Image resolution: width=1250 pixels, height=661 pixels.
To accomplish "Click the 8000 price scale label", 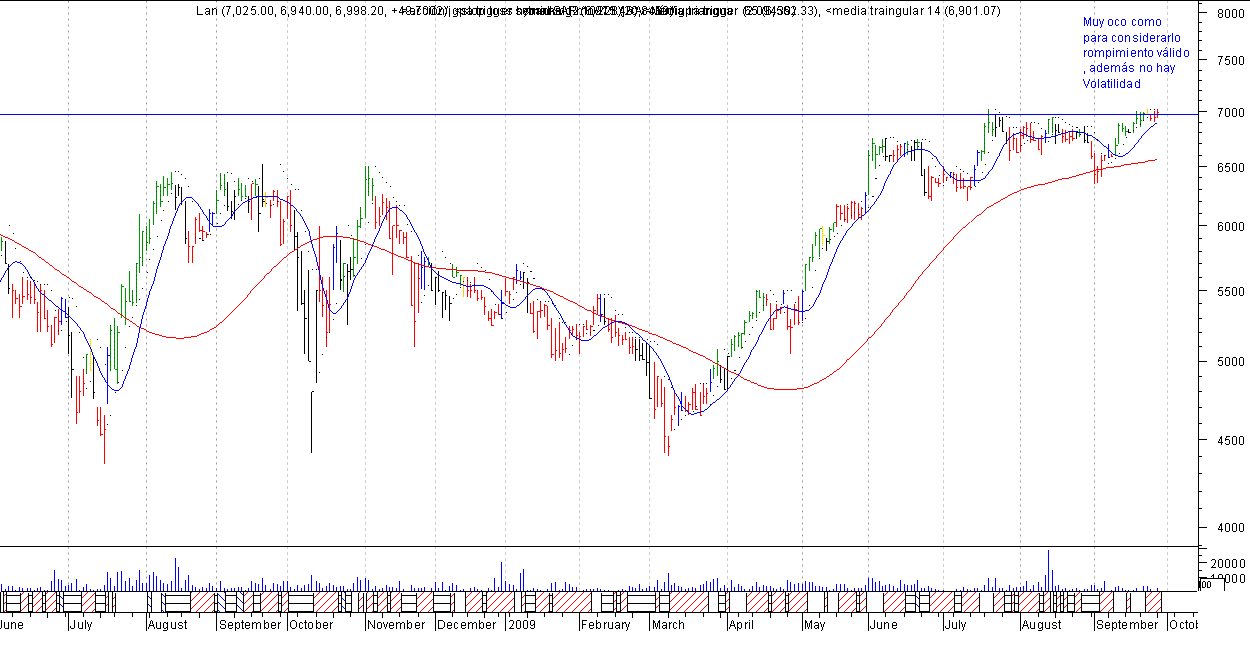I will pos(1230,14).
